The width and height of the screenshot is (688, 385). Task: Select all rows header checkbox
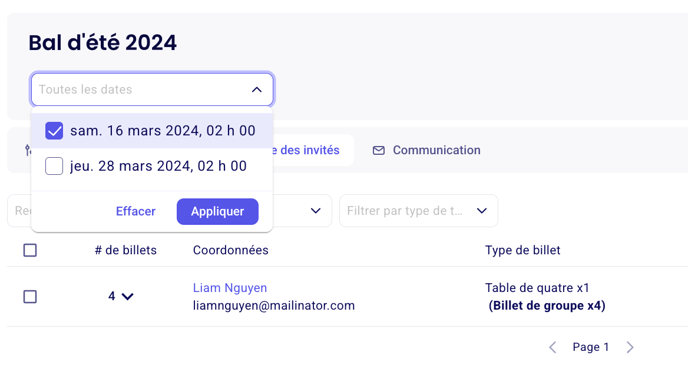click(30, 250)
